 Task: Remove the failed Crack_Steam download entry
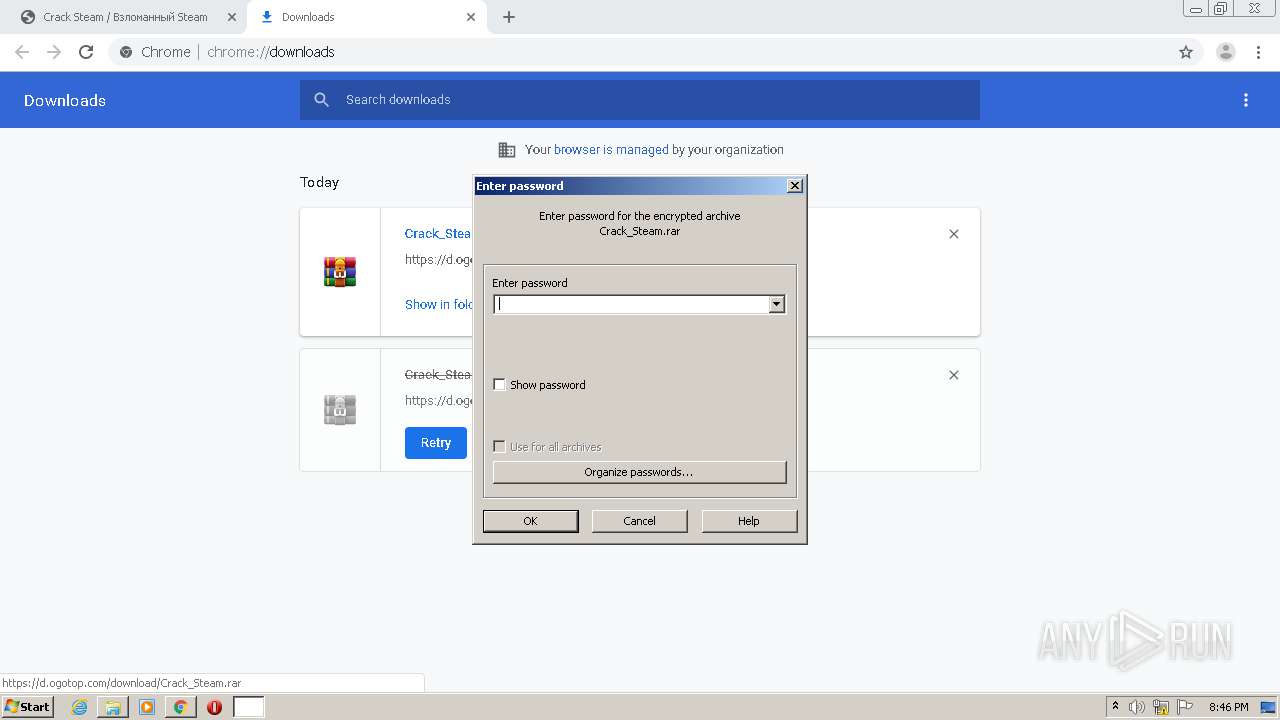tap(954, 375)
